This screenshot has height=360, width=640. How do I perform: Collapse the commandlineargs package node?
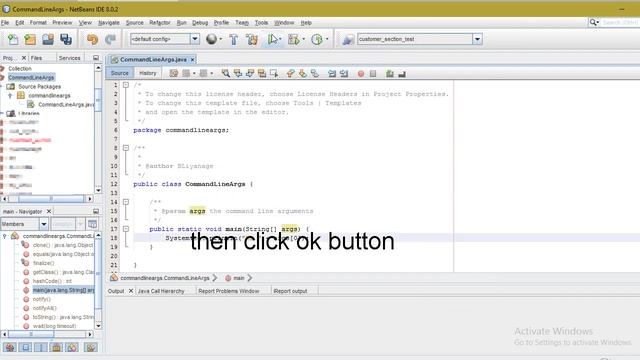10,96
